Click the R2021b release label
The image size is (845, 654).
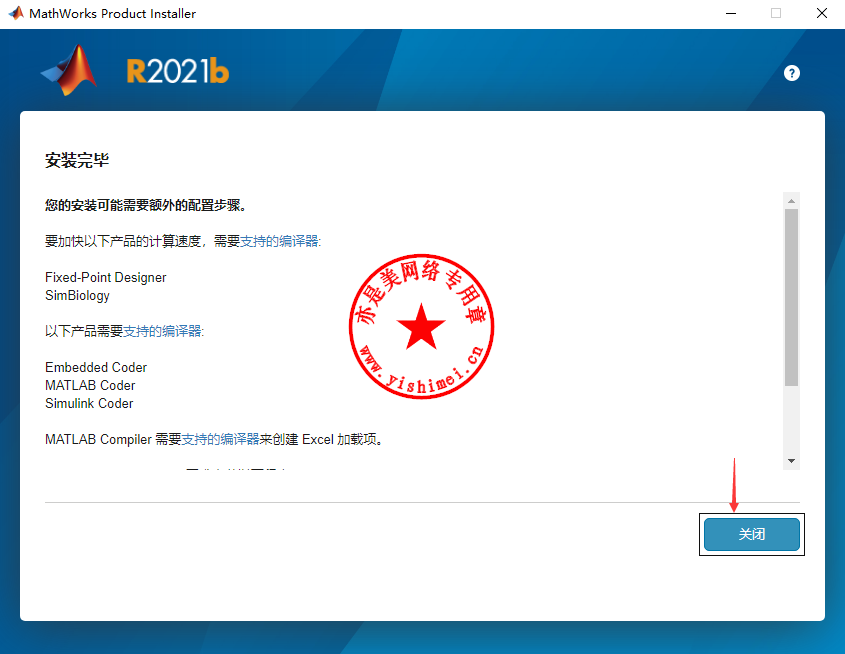pyautogui.click(x=177, y=71)
